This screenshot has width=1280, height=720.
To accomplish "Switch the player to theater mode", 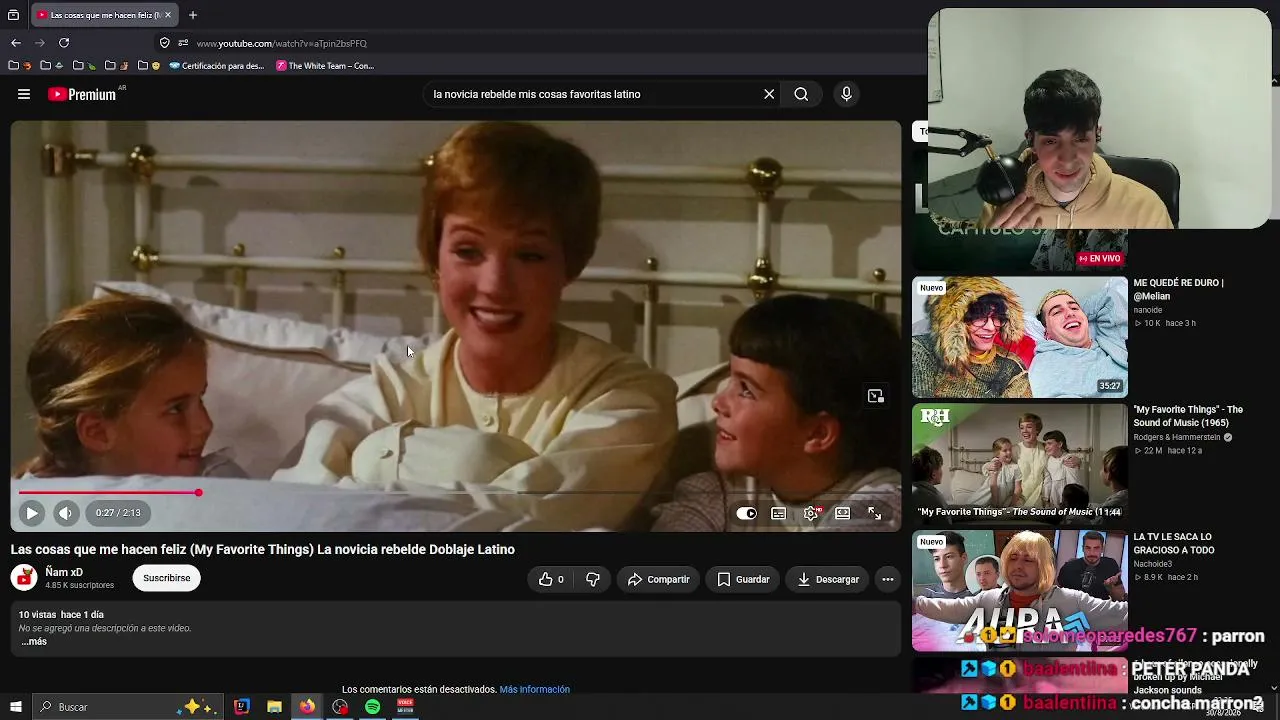I will tap(843, 513).
